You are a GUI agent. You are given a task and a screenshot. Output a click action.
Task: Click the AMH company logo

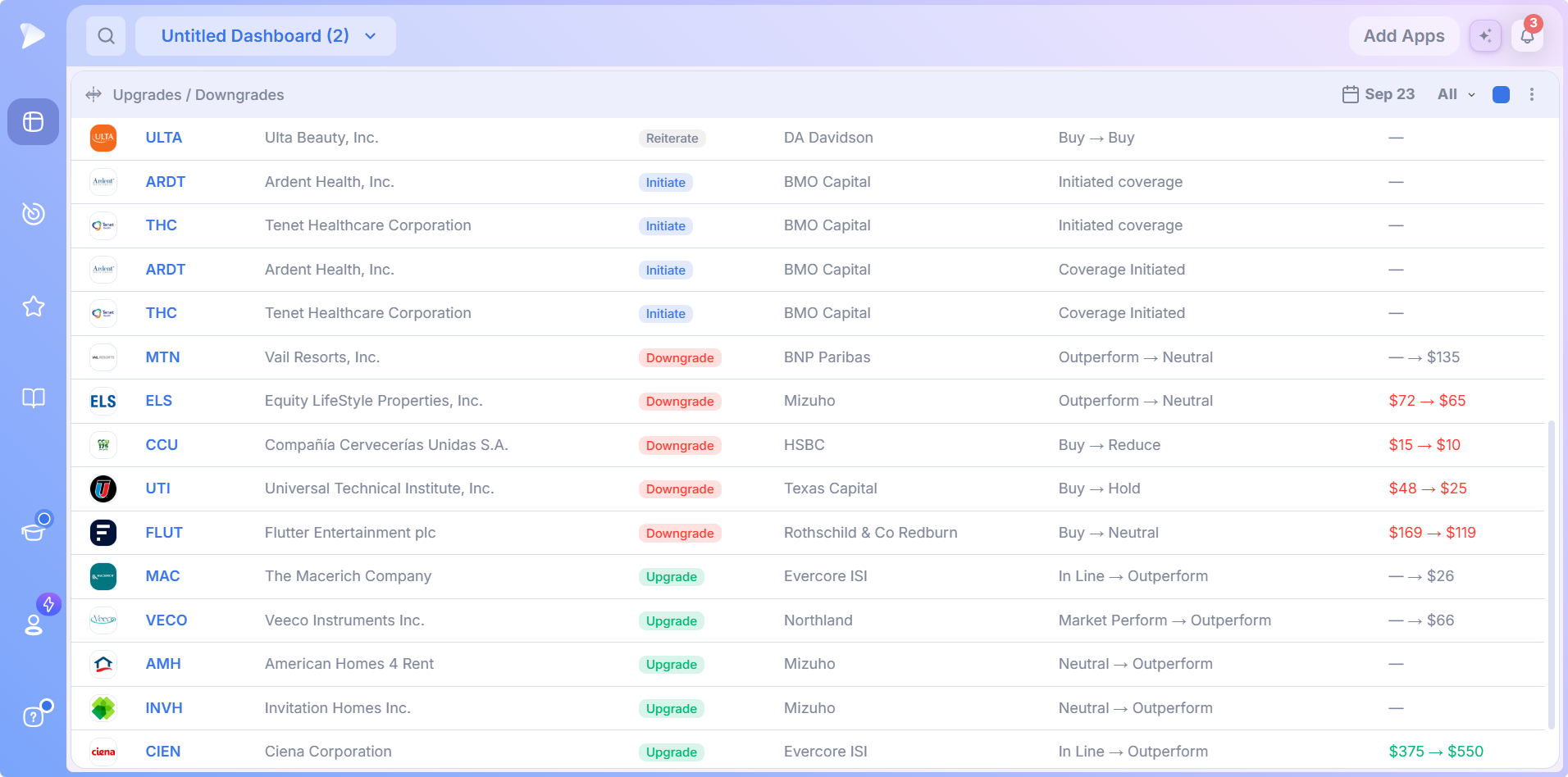[x=103, y=664]
